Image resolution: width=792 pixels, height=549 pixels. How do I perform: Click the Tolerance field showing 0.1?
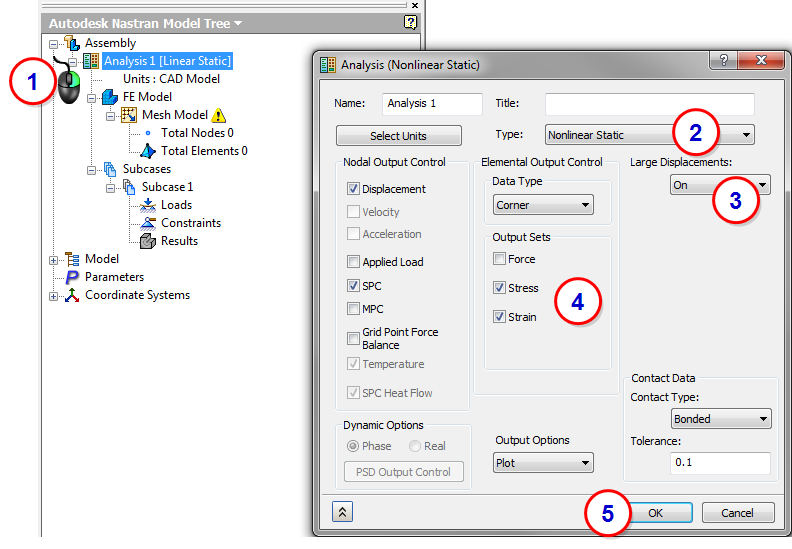coord(721,463)
